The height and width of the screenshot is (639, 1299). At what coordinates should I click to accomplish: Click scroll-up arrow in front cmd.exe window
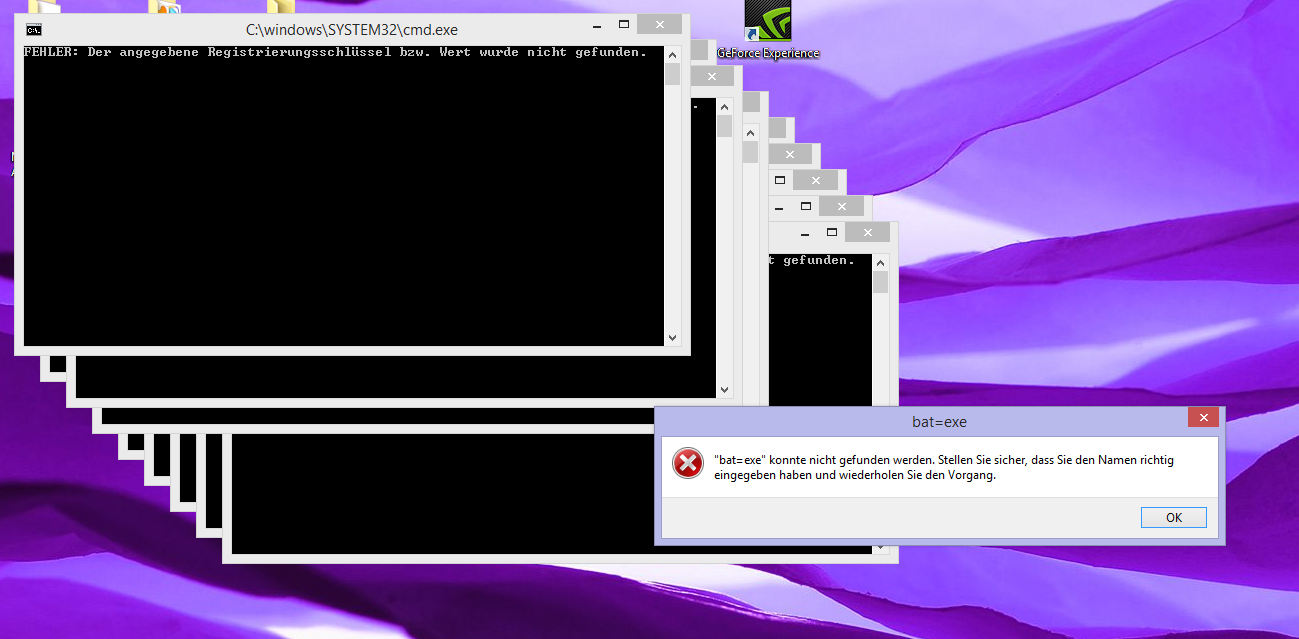click(x=672, y=54)
